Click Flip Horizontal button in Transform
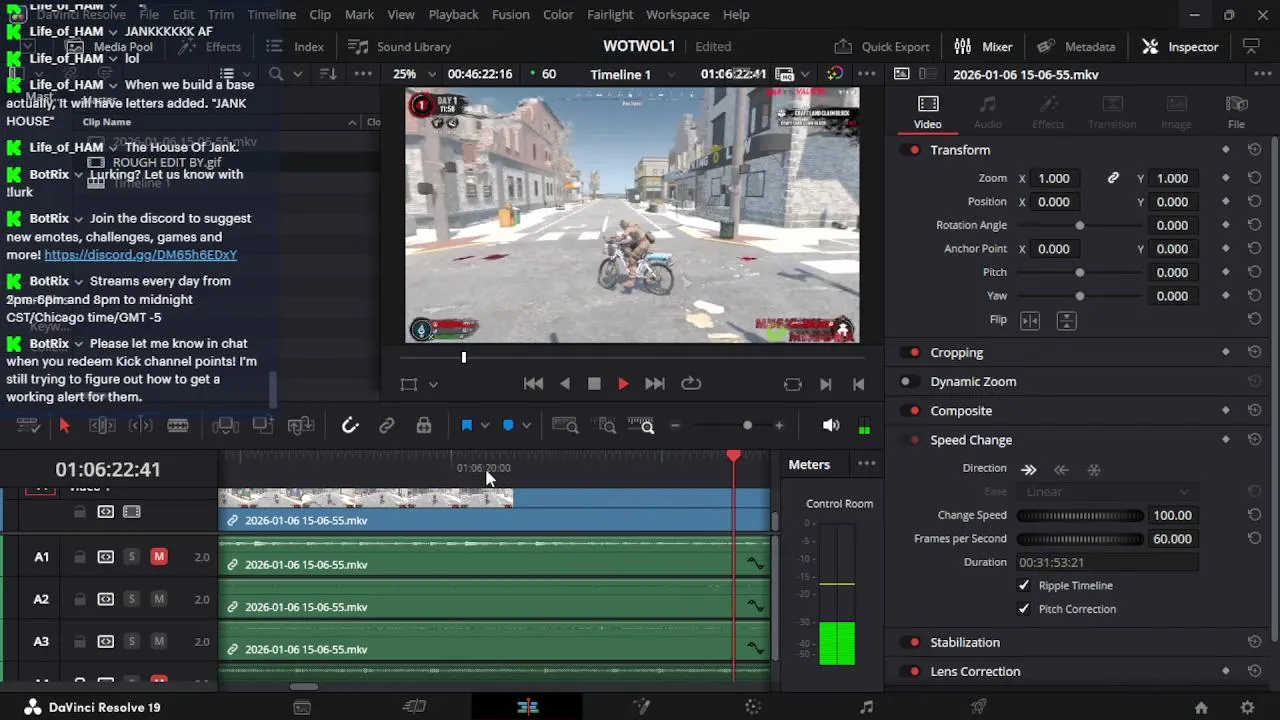This screenshot has width=1280, height=720. coord(1030,321)
